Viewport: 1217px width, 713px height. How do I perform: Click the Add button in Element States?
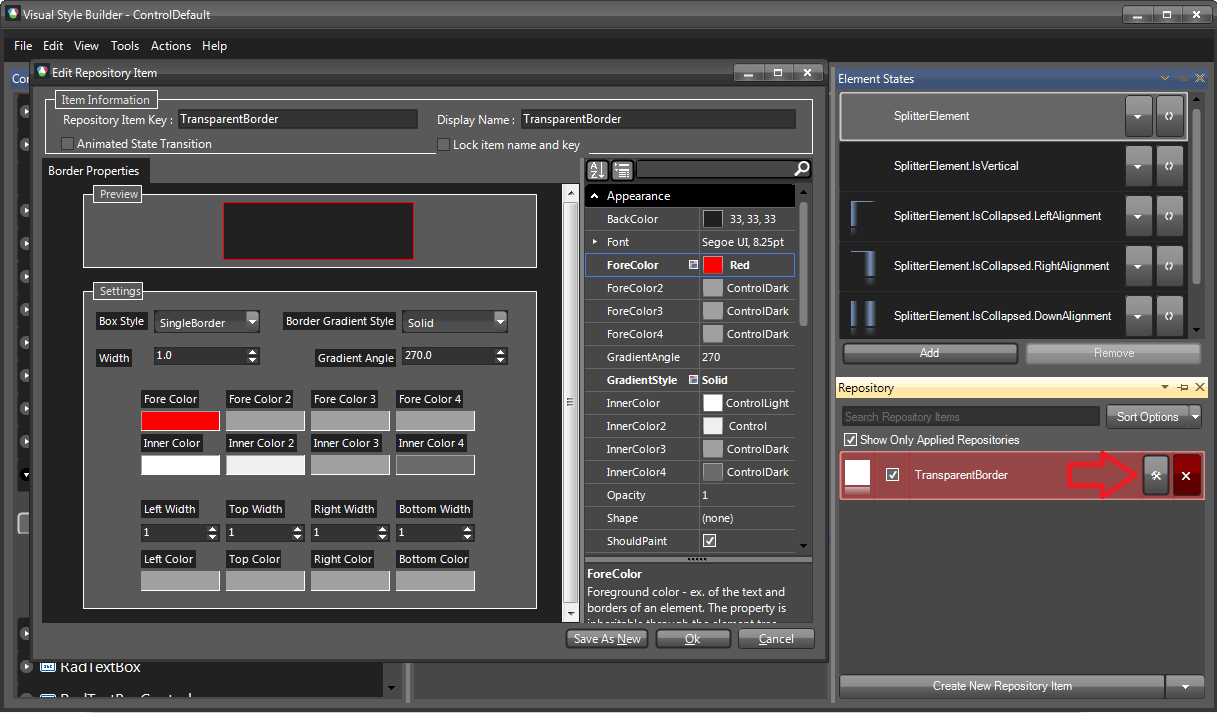coord(929,353)
